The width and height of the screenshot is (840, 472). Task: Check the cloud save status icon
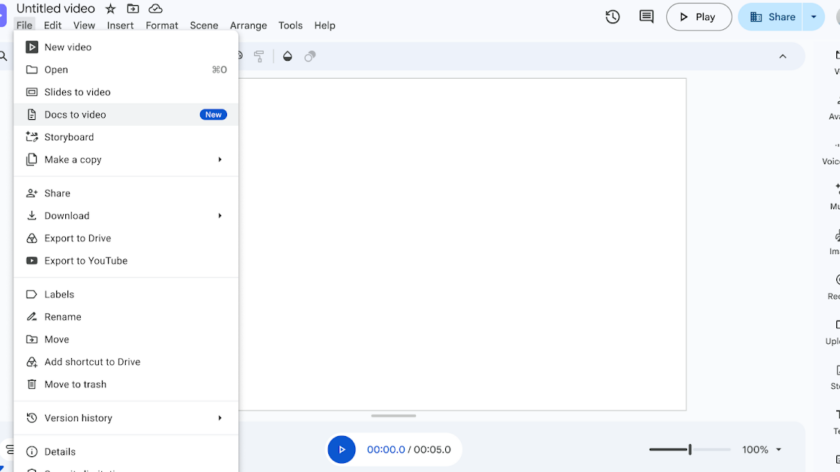(x=155, y=9)
